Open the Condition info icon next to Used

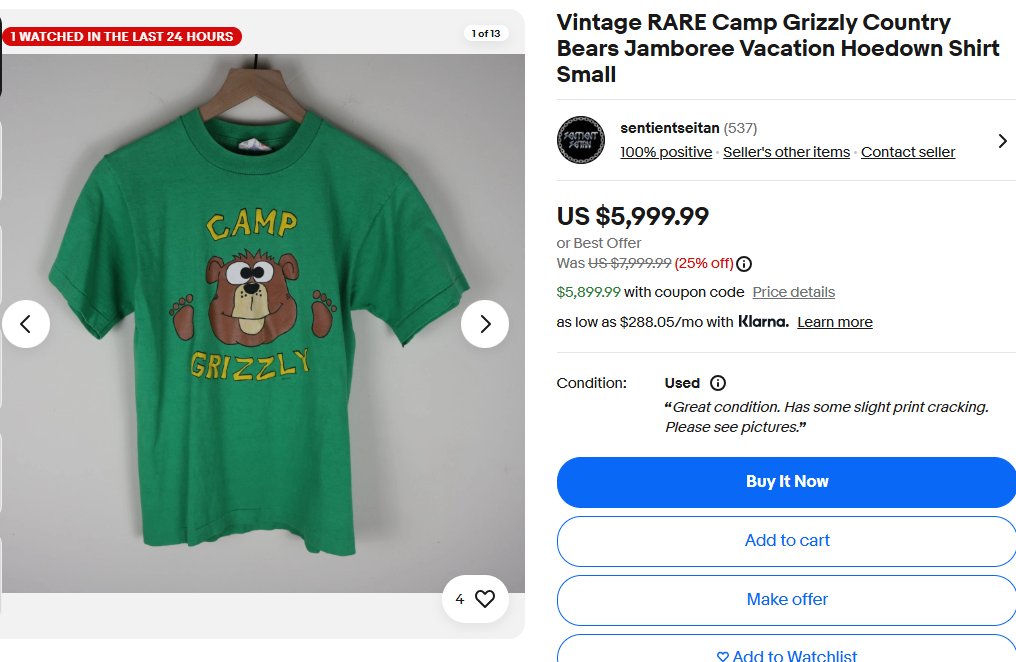pyautogui.click(x=718, y=383)
